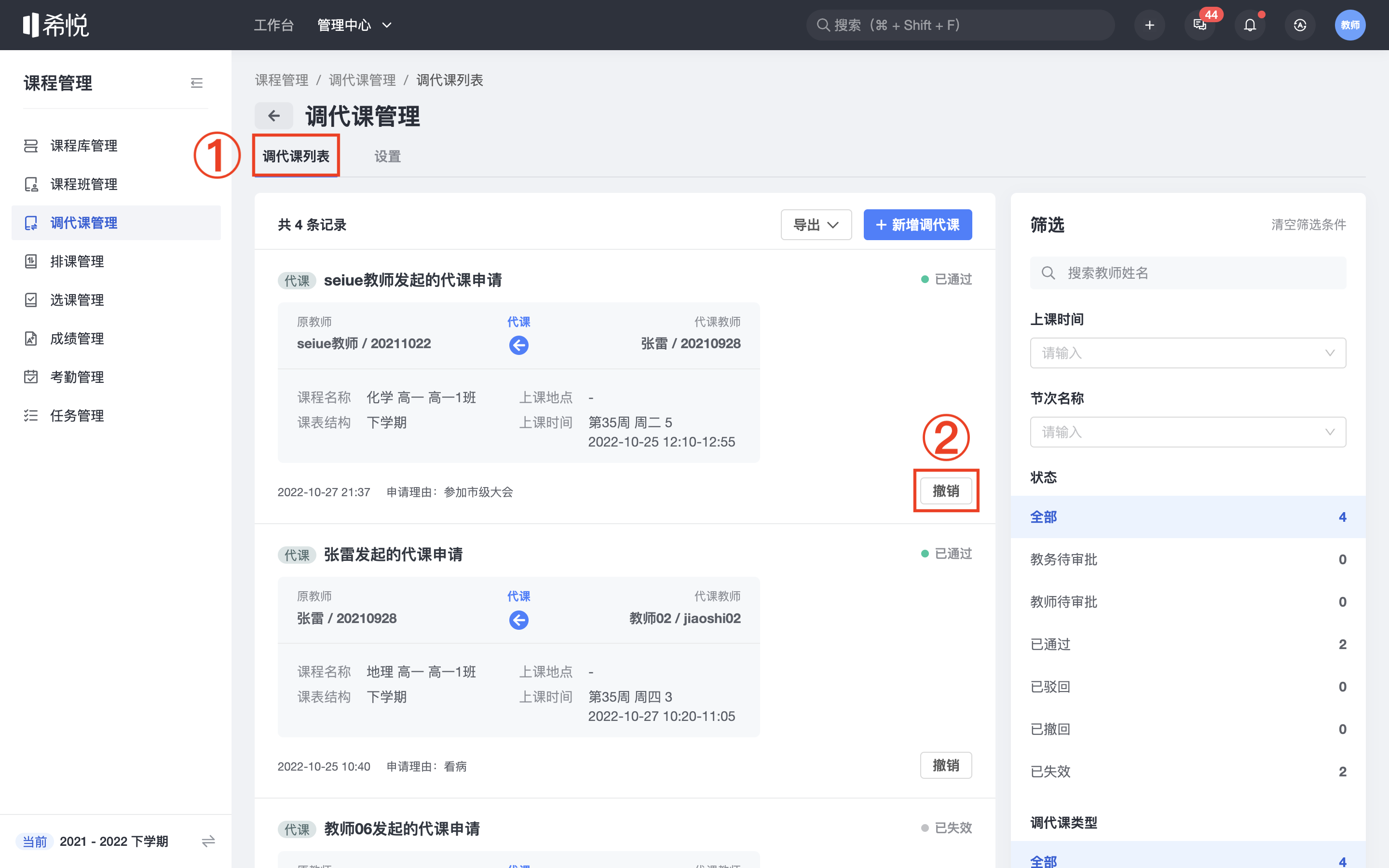Collapse the 课程管理 sidebar icon
This screenshot has height=868, width=1389.
(x=197, y=83)
